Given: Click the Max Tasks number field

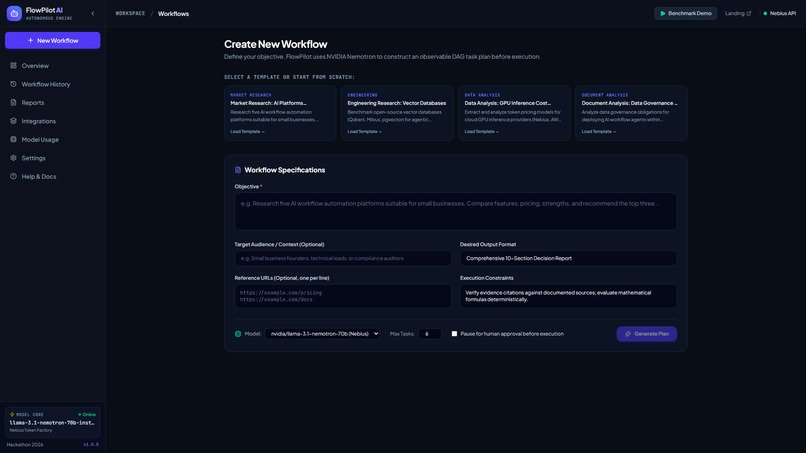Looking at the screenshot, I should tap(429, 334).
